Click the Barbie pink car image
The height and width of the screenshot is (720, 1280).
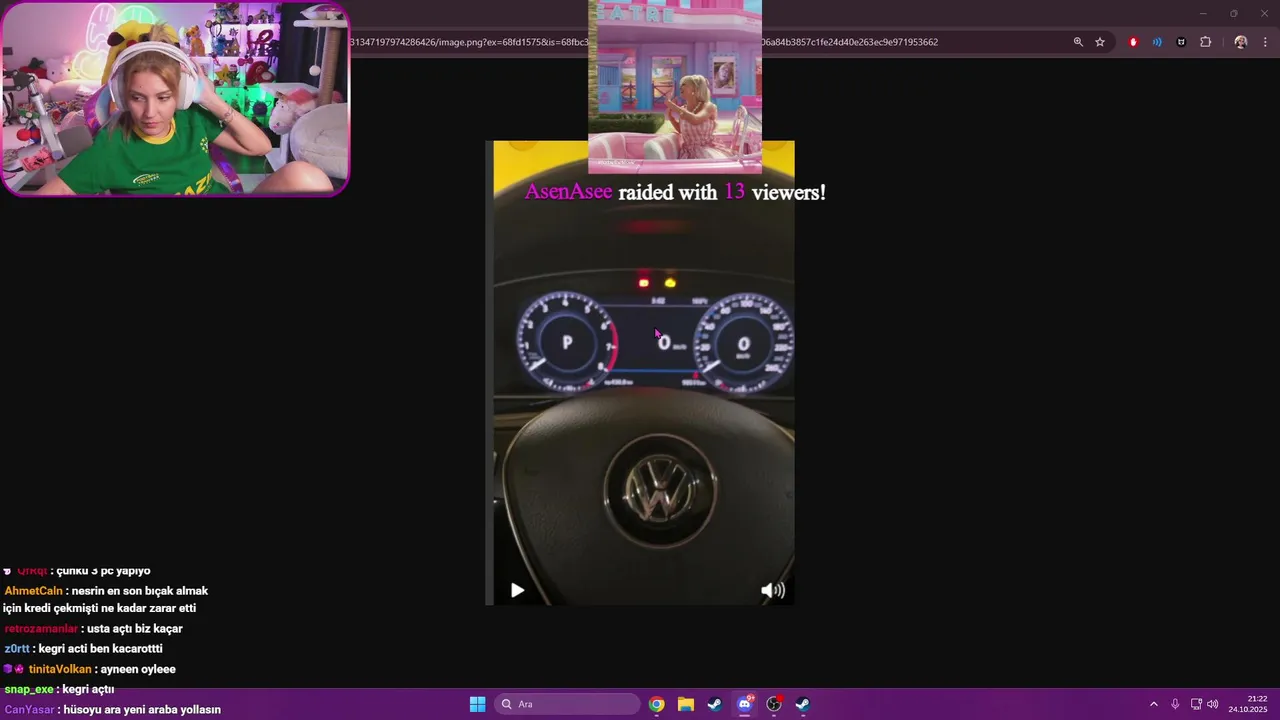(x=675, y=87)
